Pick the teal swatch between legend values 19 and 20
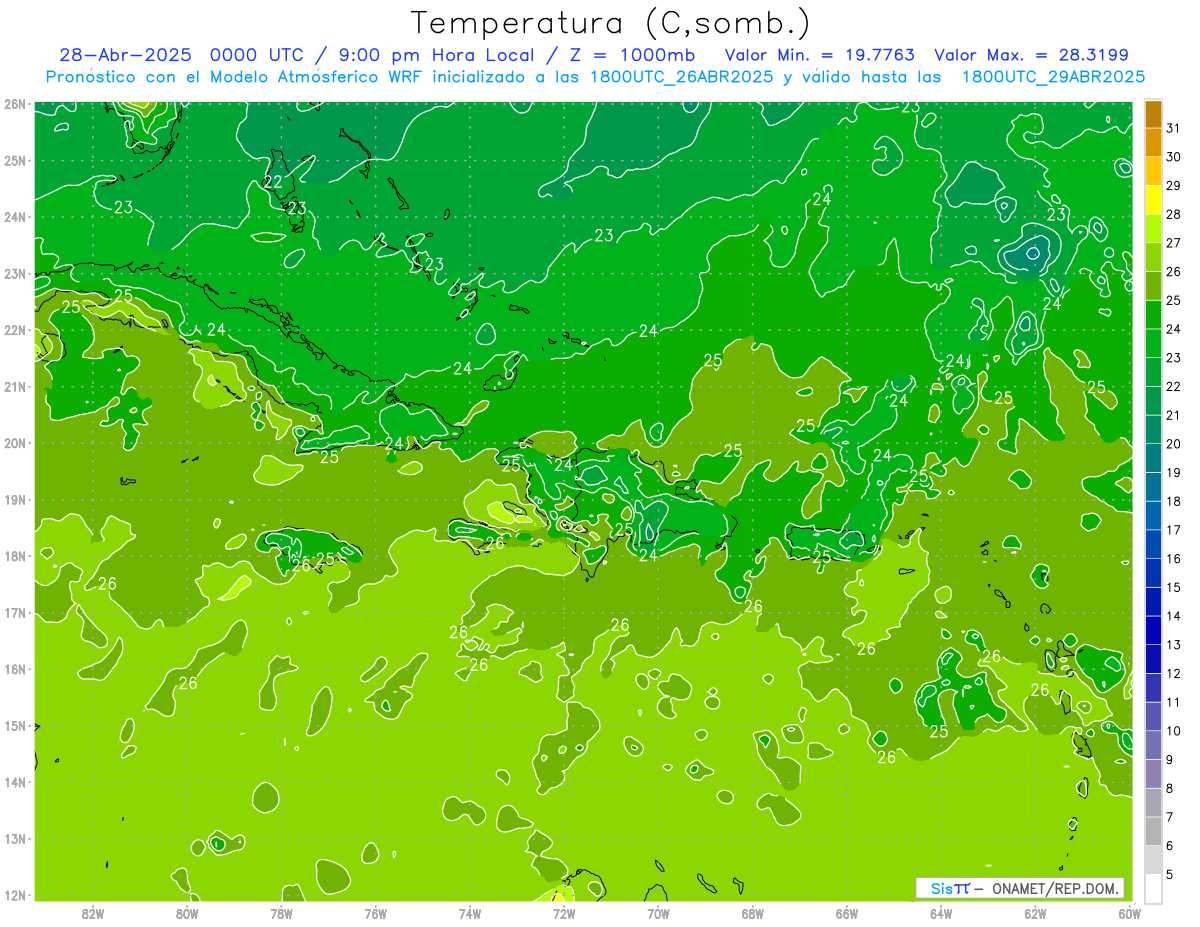 tap(1153, 458)
